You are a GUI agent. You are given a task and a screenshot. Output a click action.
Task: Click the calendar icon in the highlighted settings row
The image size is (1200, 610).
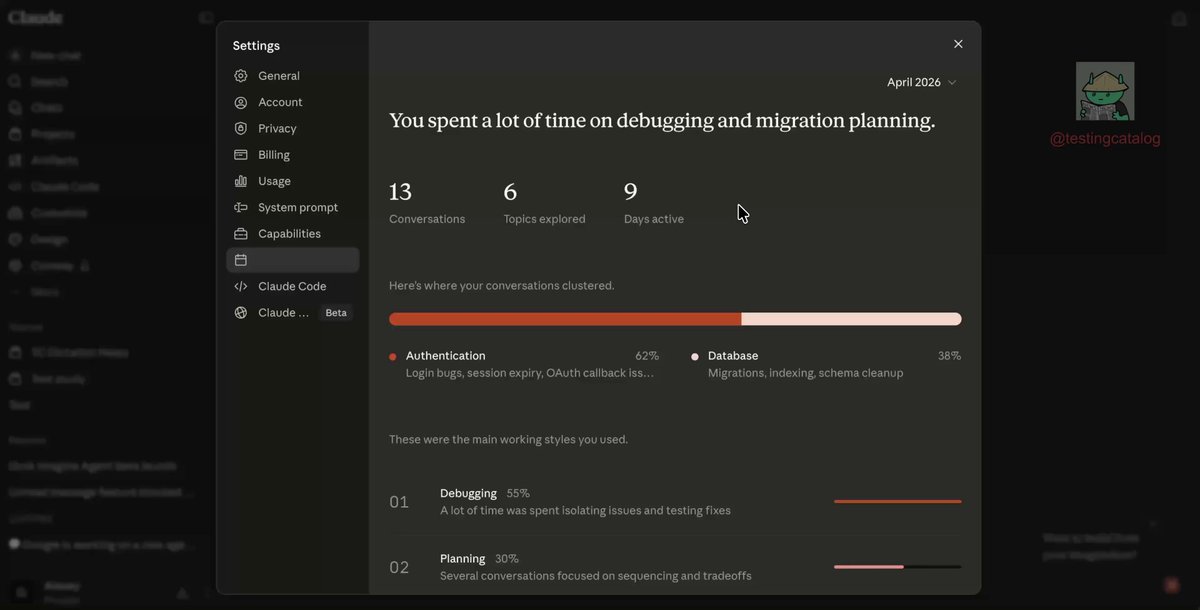(241, 260)
